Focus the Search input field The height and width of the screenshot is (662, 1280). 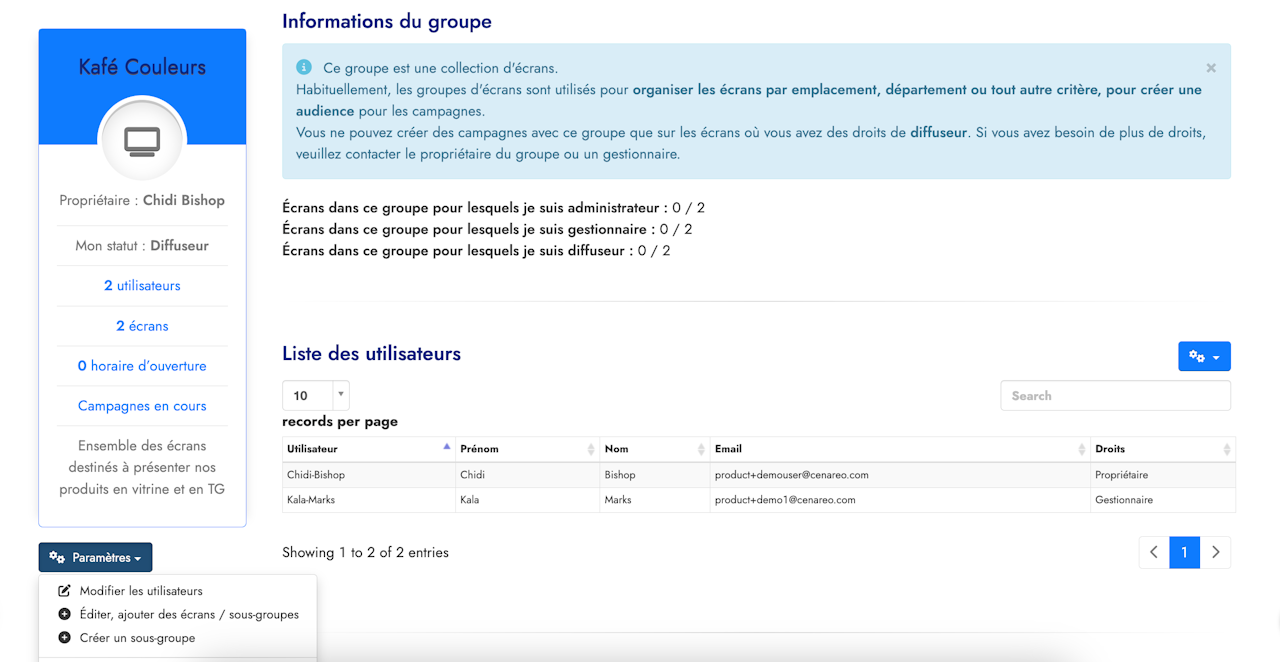click(x=1115, y=395)
